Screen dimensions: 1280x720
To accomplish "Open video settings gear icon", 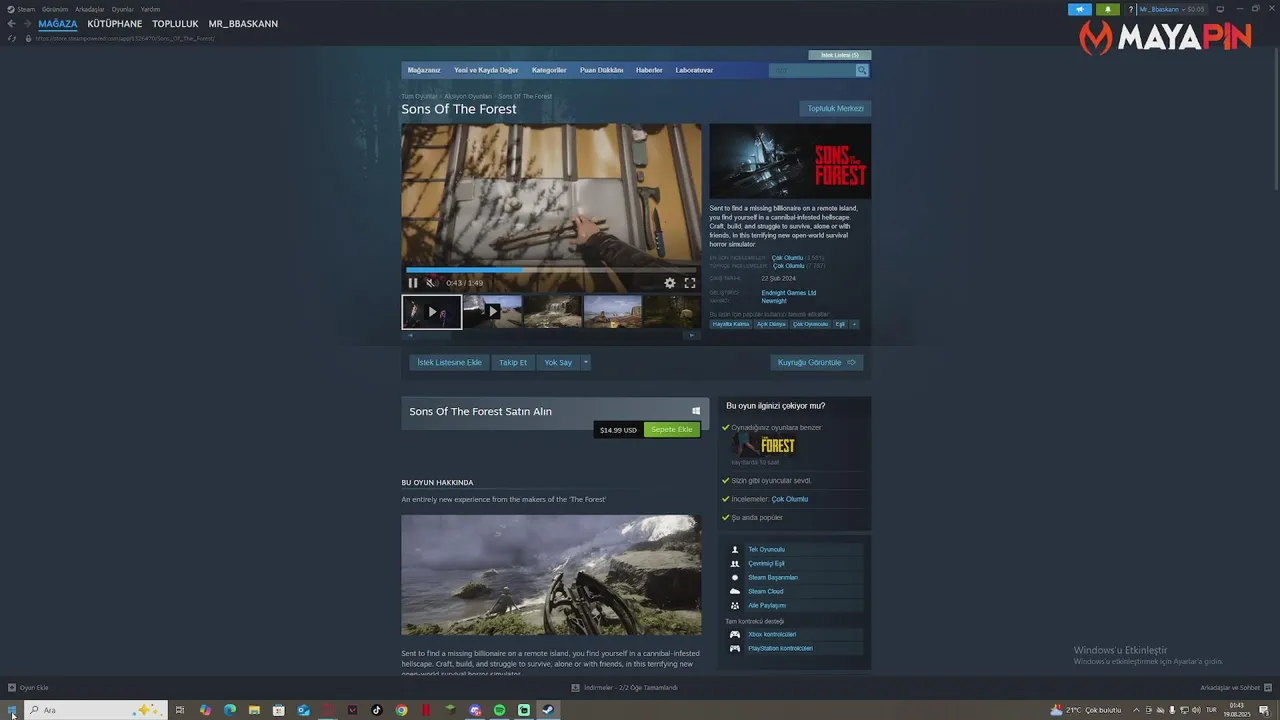I will tap(670, 283).
